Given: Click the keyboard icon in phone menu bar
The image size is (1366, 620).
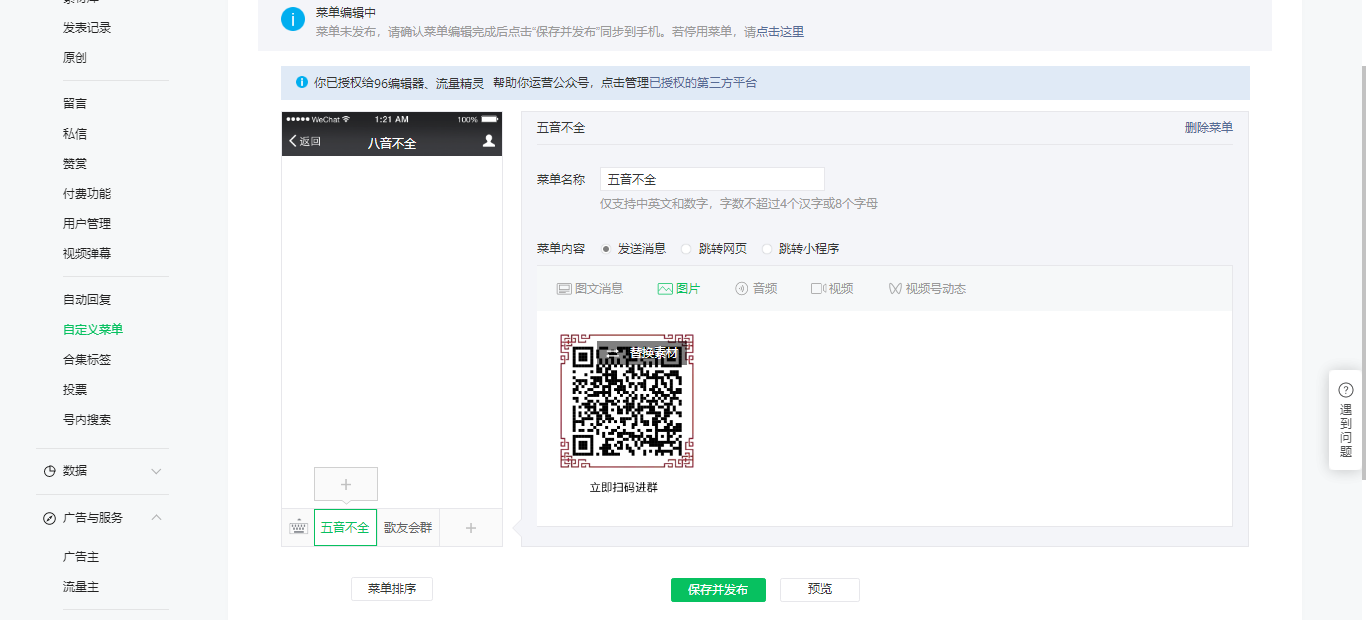Looking at the screenshot, I should click(298, 527).
